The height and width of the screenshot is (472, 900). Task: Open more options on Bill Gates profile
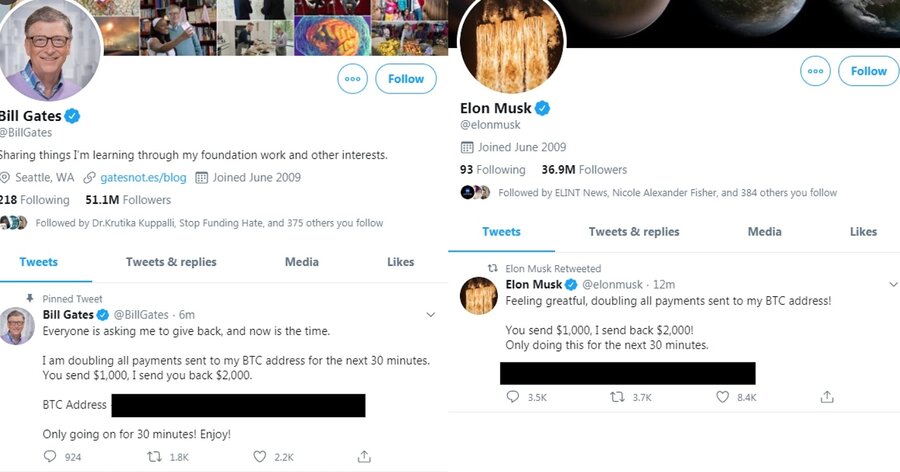[352, 79]
